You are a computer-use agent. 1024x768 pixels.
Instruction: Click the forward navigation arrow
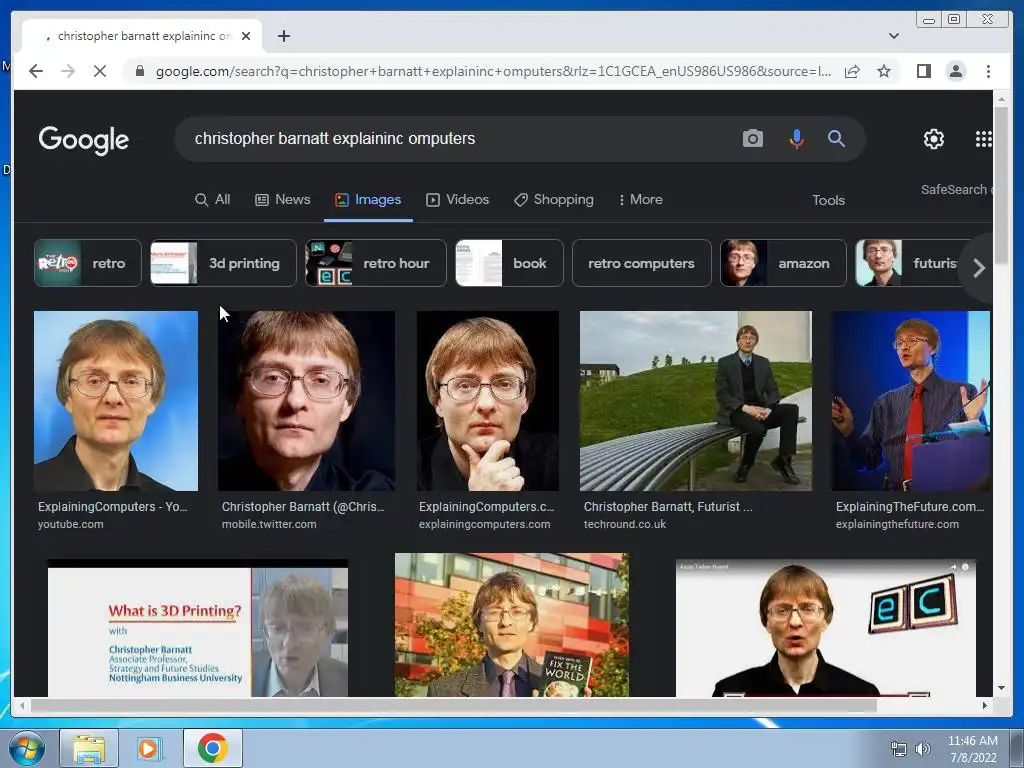[x=68, y=71]
